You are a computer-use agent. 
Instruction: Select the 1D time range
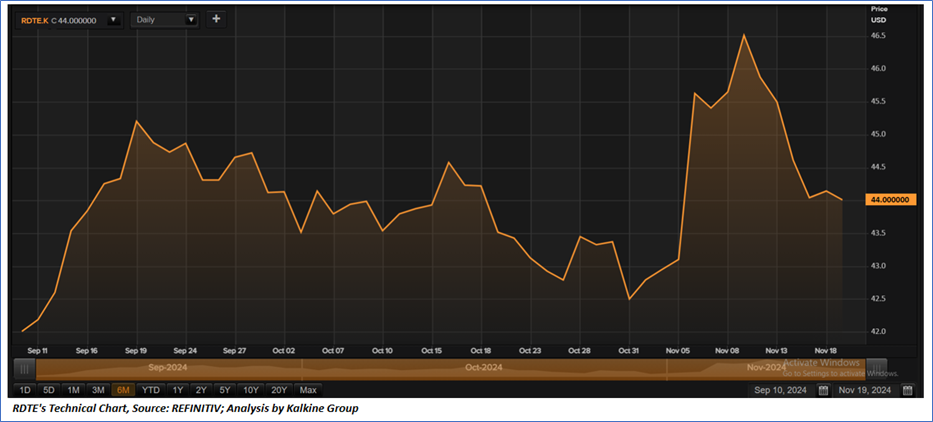25,390
